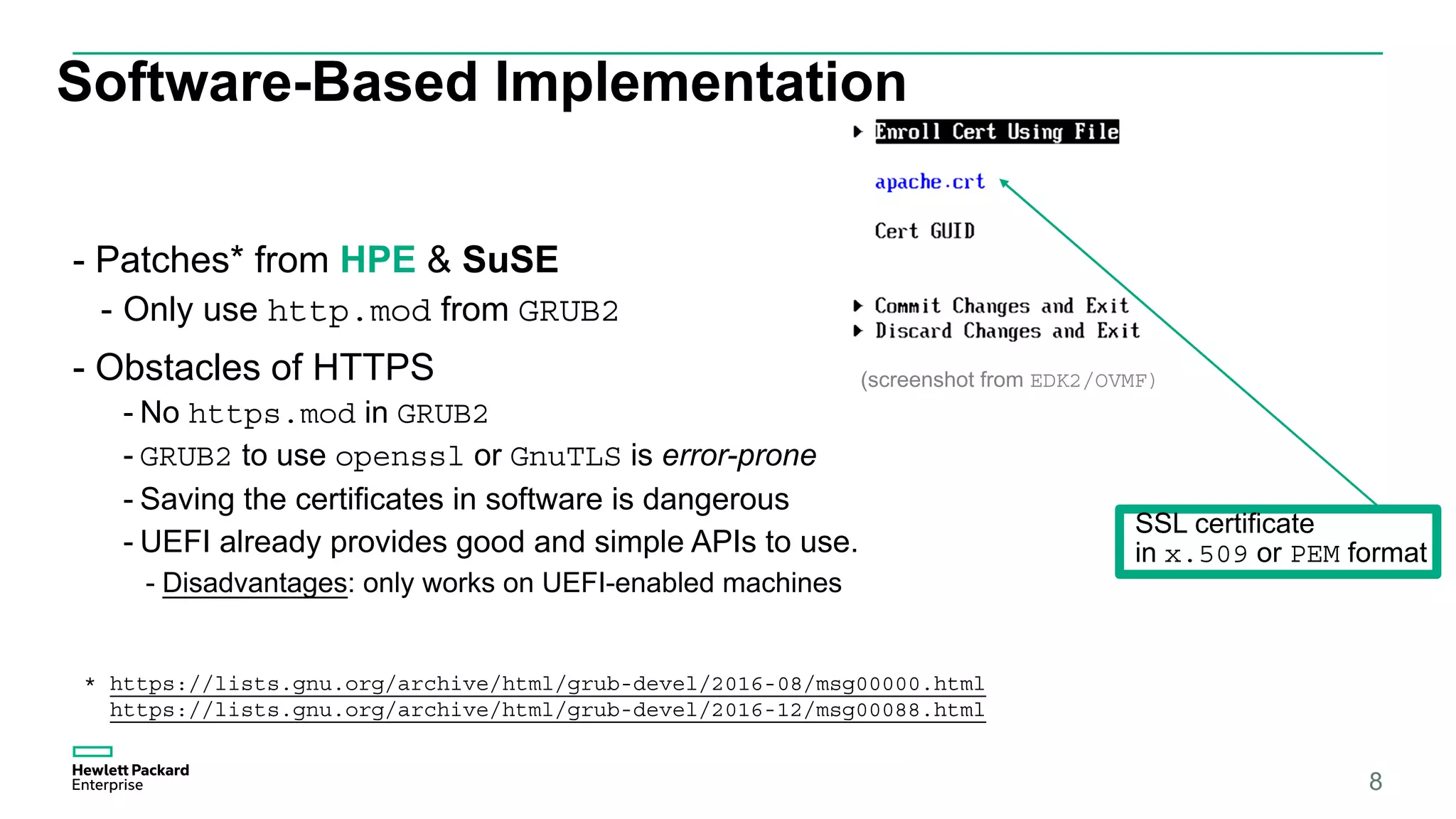This screenshot has height=819, width=1456.
Task: Choose Discard Changes and Exit
Action: [1007, 331]
